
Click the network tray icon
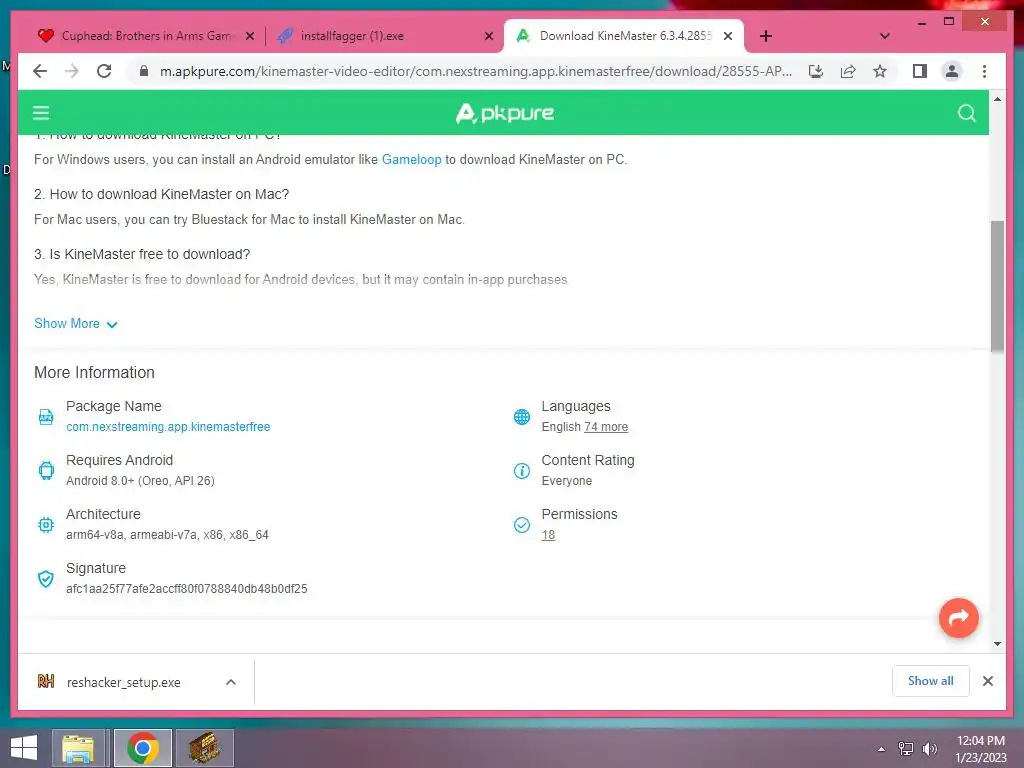tap(906, 749)
